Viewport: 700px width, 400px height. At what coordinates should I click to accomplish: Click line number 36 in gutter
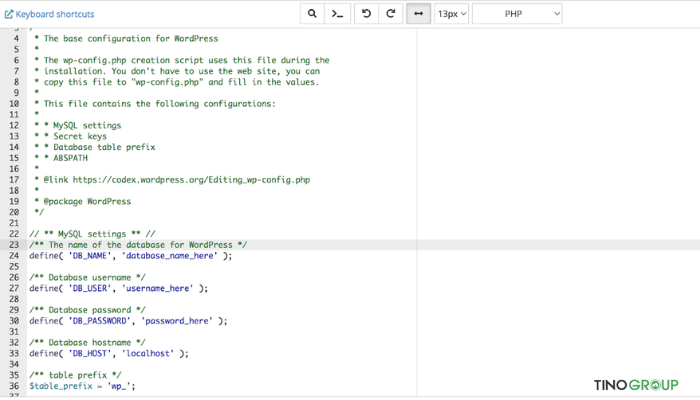pyautogui.click(x=14, y=386)
